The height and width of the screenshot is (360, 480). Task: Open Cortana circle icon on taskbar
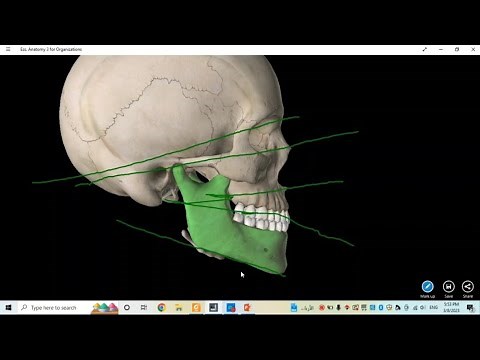point(127,307)
